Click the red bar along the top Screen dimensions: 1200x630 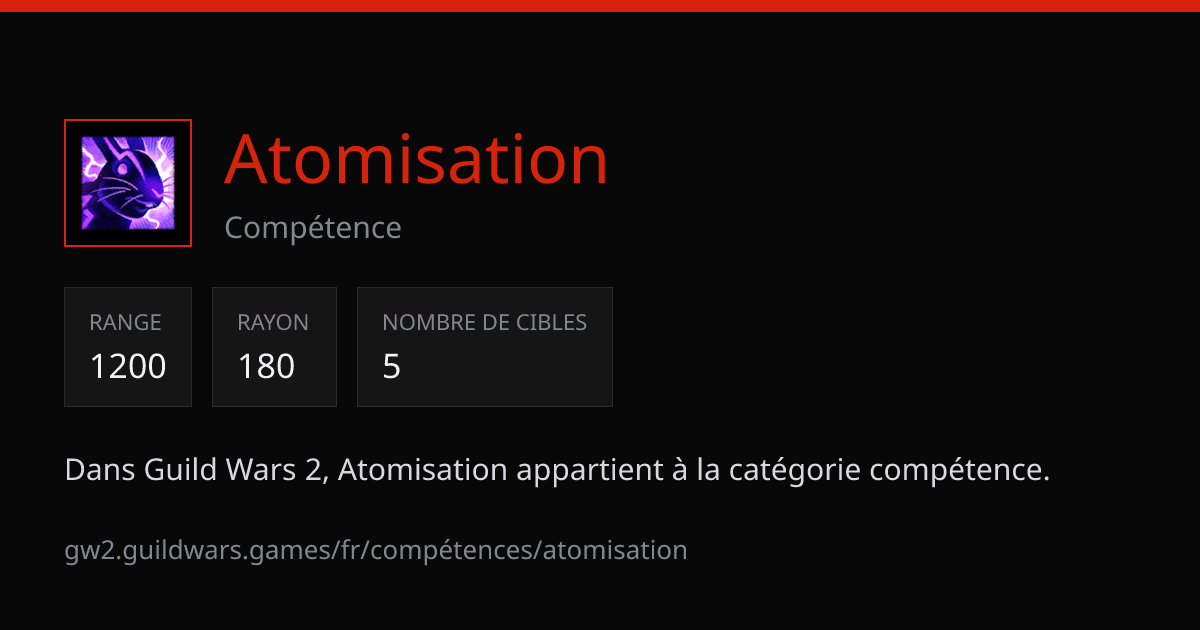600,6
